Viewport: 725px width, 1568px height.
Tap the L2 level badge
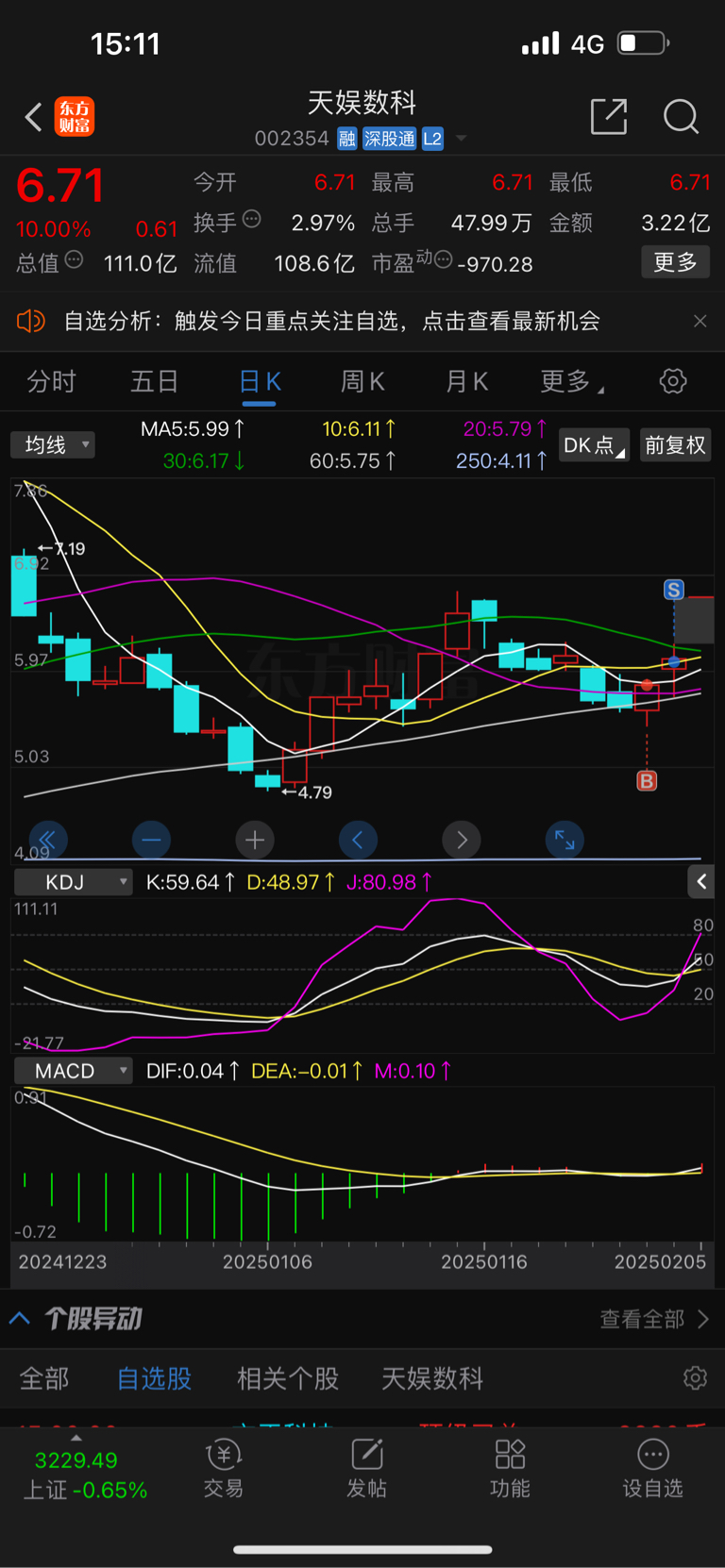coord(432,139)
